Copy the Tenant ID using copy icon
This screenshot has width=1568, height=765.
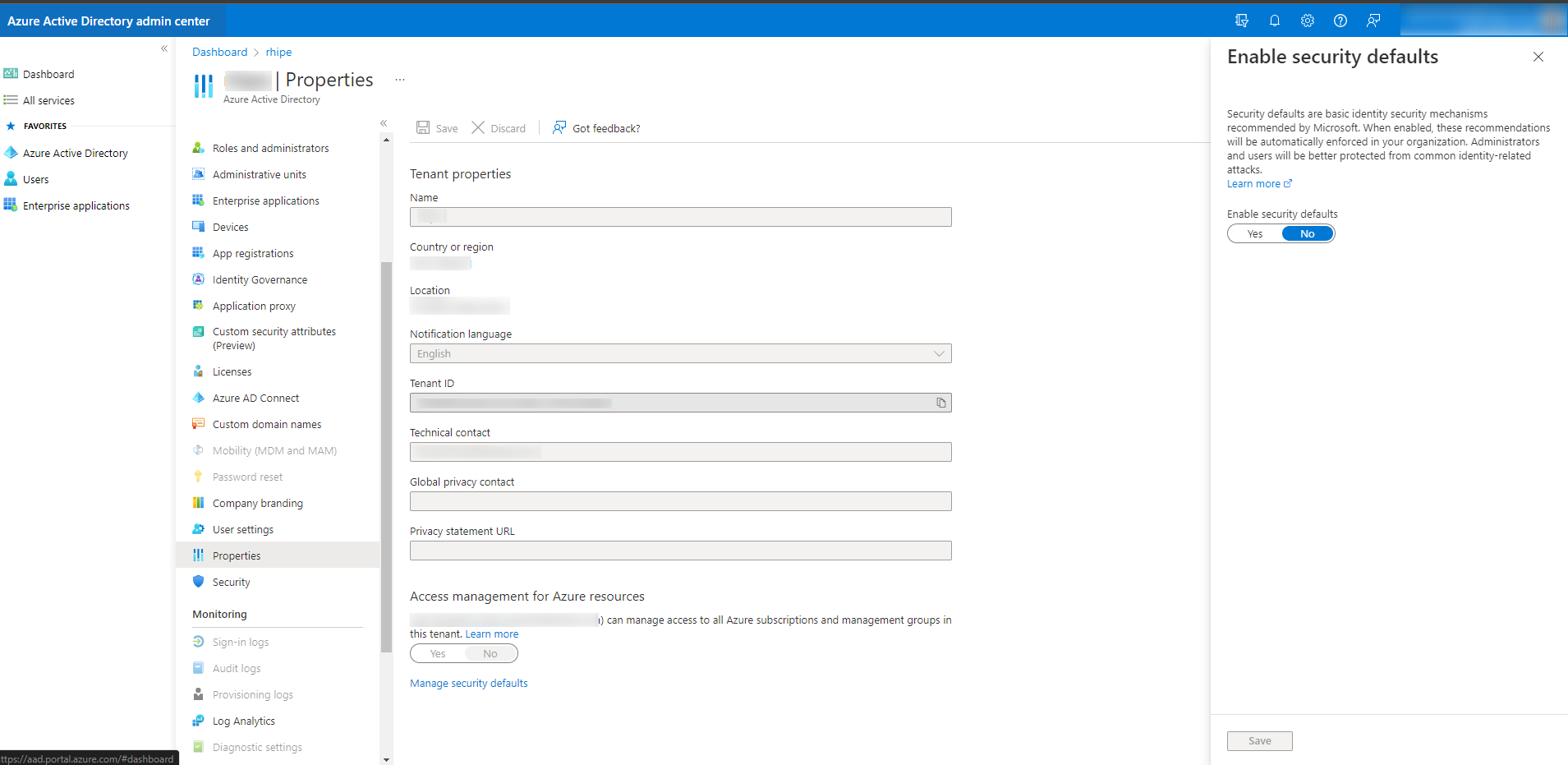(x=940, y=402)
